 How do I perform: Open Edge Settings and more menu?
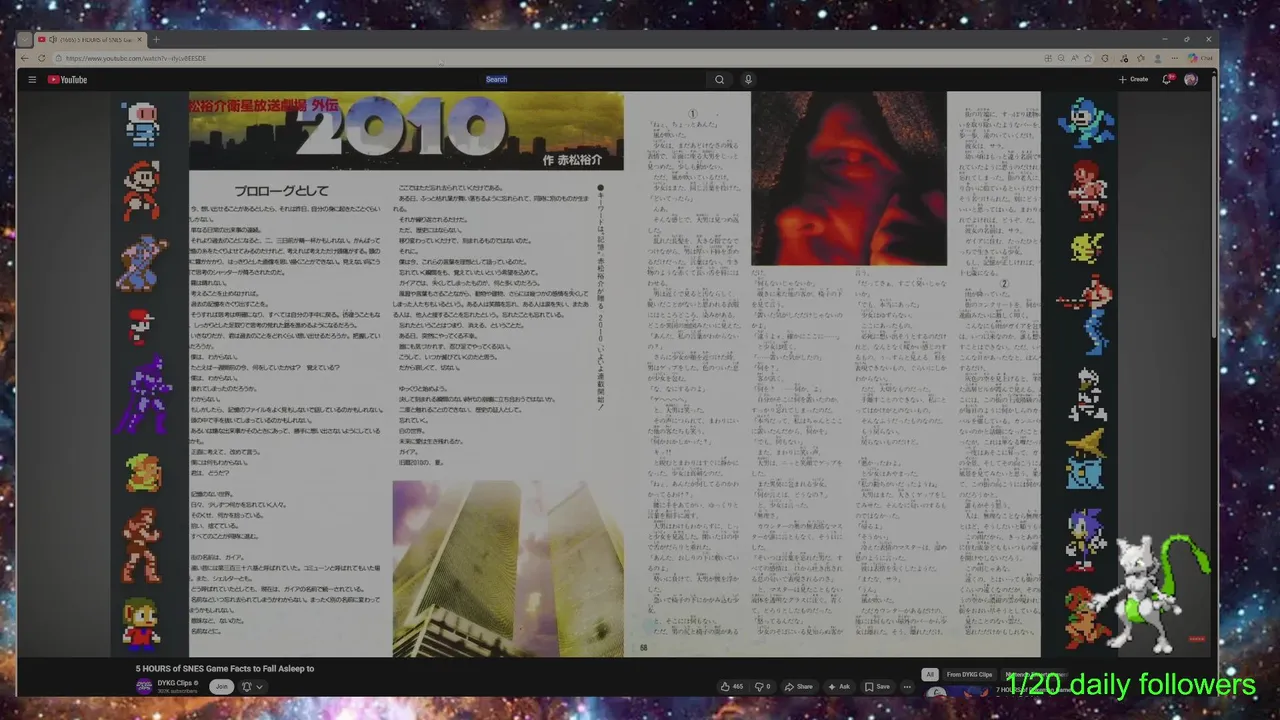pos(1175,58)
